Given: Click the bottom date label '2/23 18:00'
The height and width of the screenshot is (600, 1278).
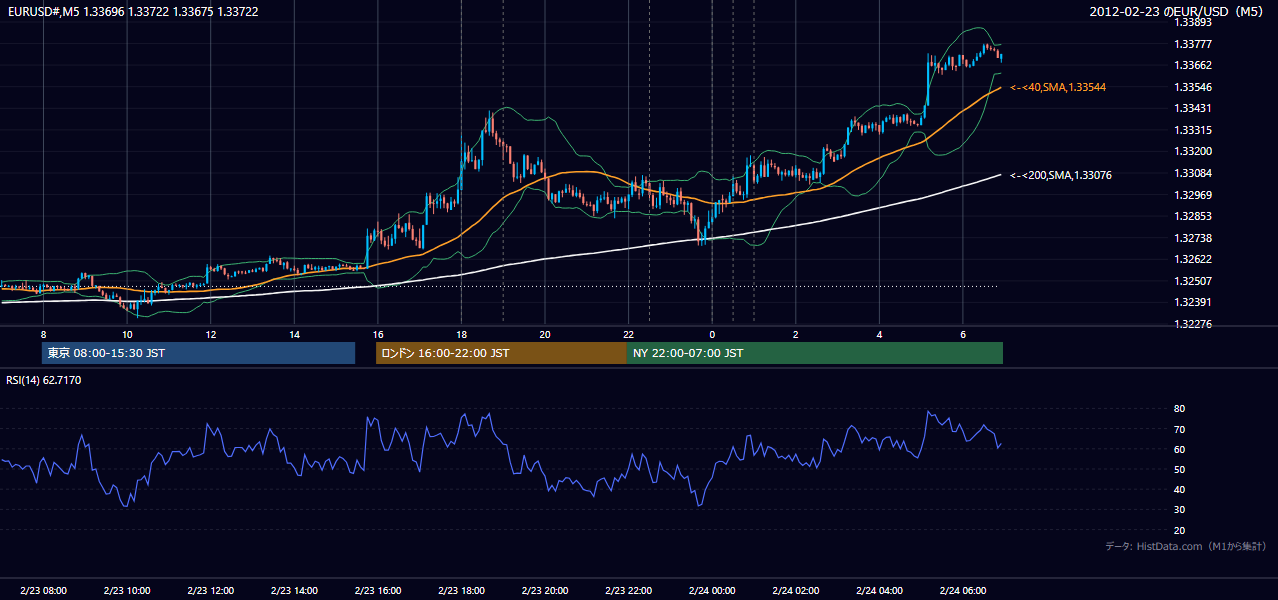Looking at the screenshot, I should (461, 591).
